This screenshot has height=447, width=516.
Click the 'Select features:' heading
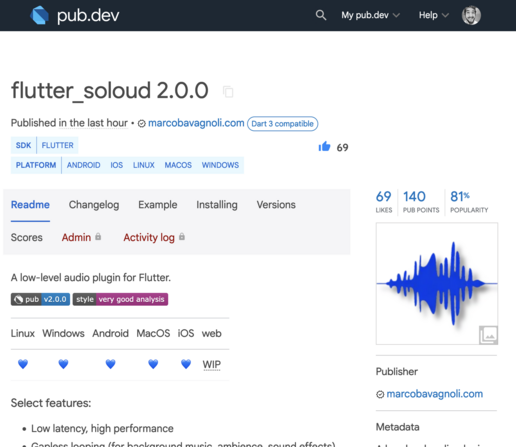[51, 403]
